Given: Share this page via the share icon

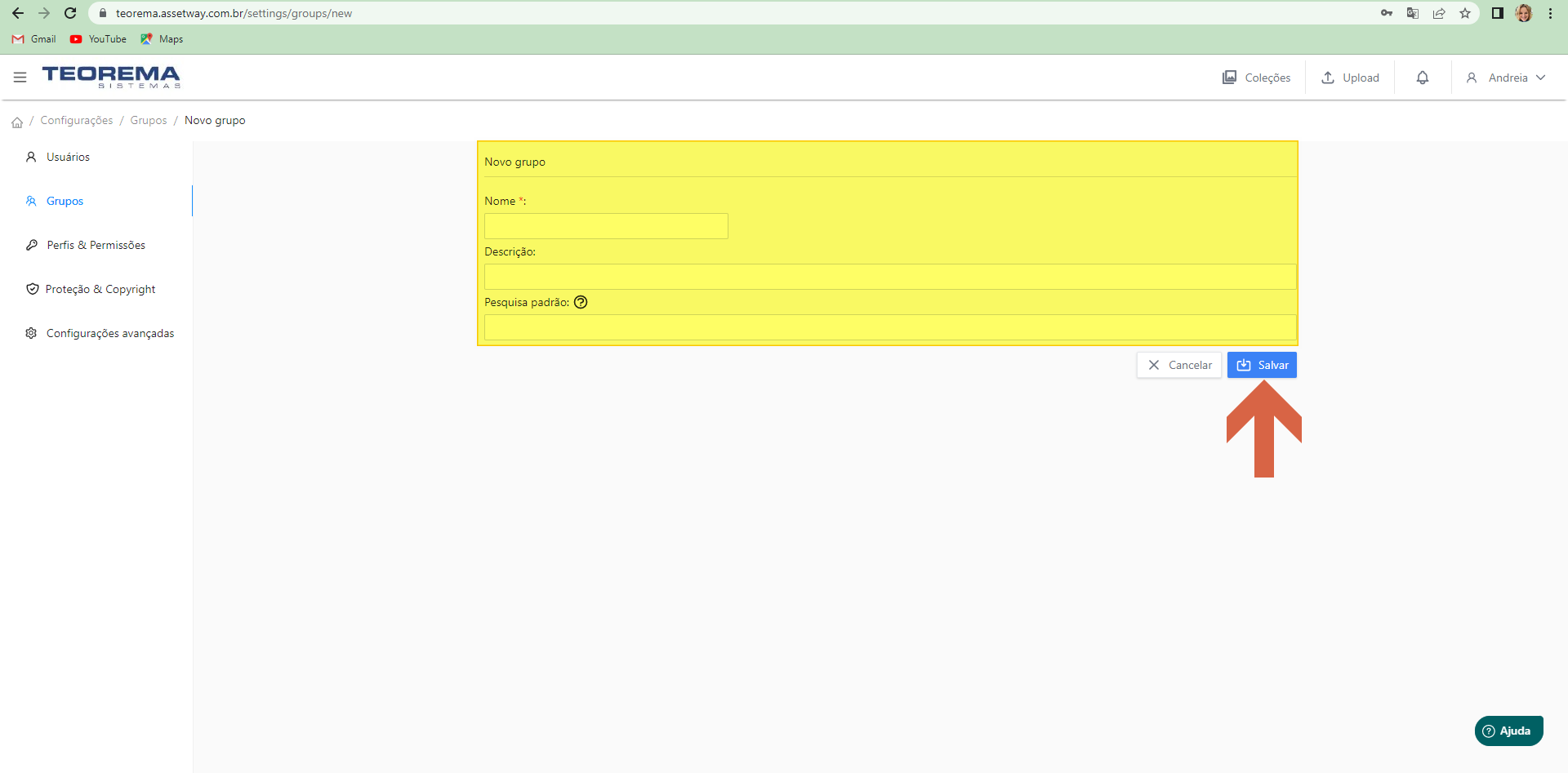Looking at the screenshot, I should point(1439,13).
